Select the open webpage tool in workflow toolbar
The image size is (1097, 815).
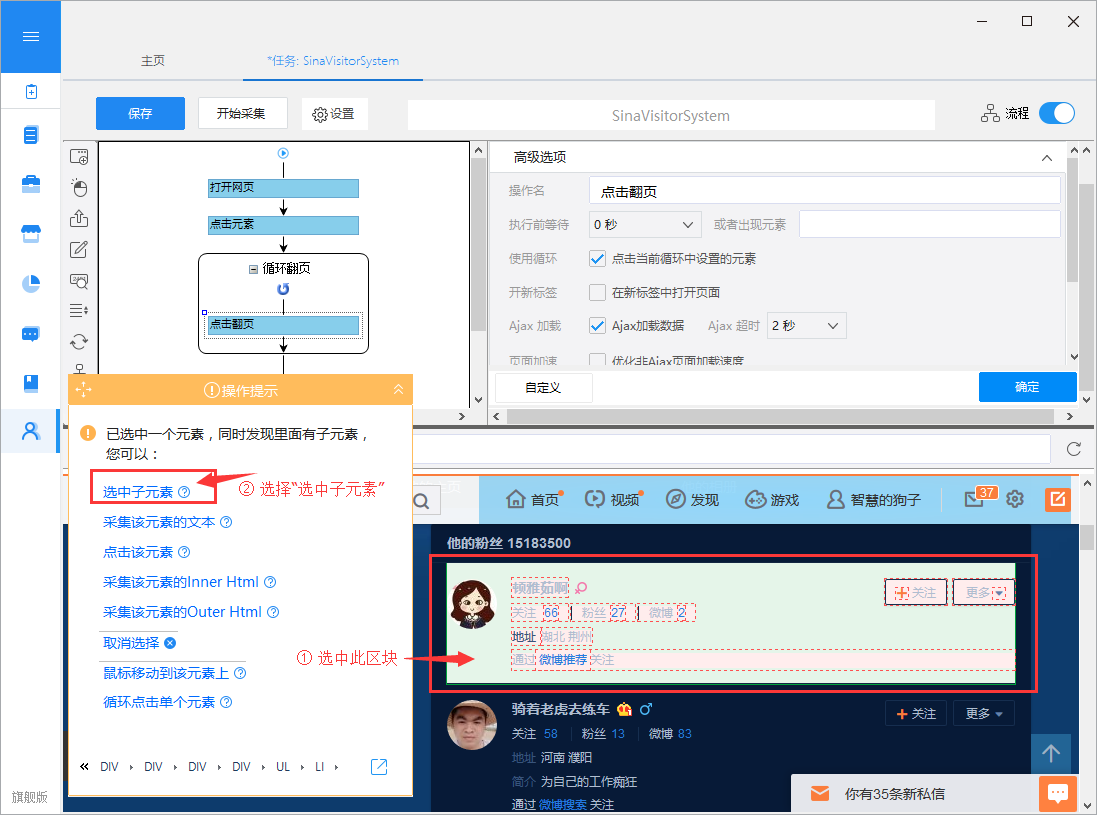tap(79, 157)
